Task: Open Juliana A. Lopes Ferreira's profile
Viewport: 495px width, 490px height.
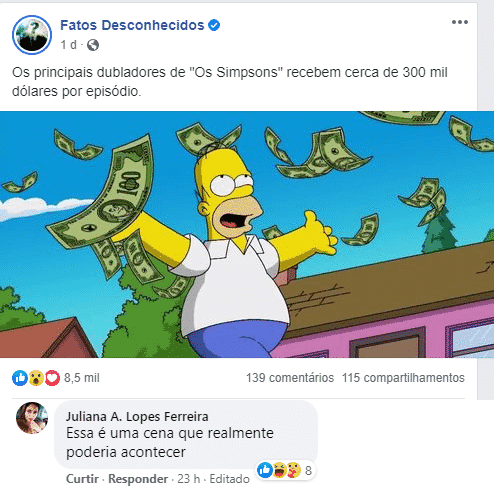Action: pyautogui.click(x=137, y=416)
